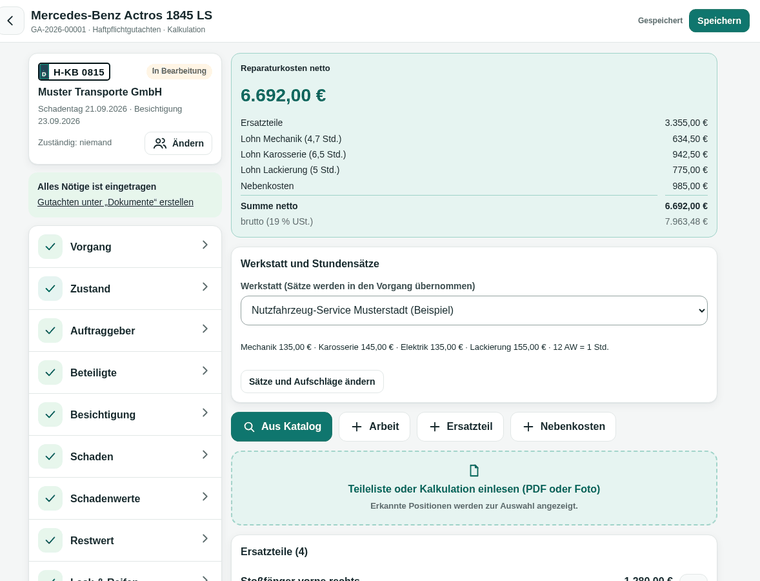The width and height of the screenshot is (760, 581).
Task: Click the plus icon on Nebenkosten button
Action: click(x=528, y=427)
